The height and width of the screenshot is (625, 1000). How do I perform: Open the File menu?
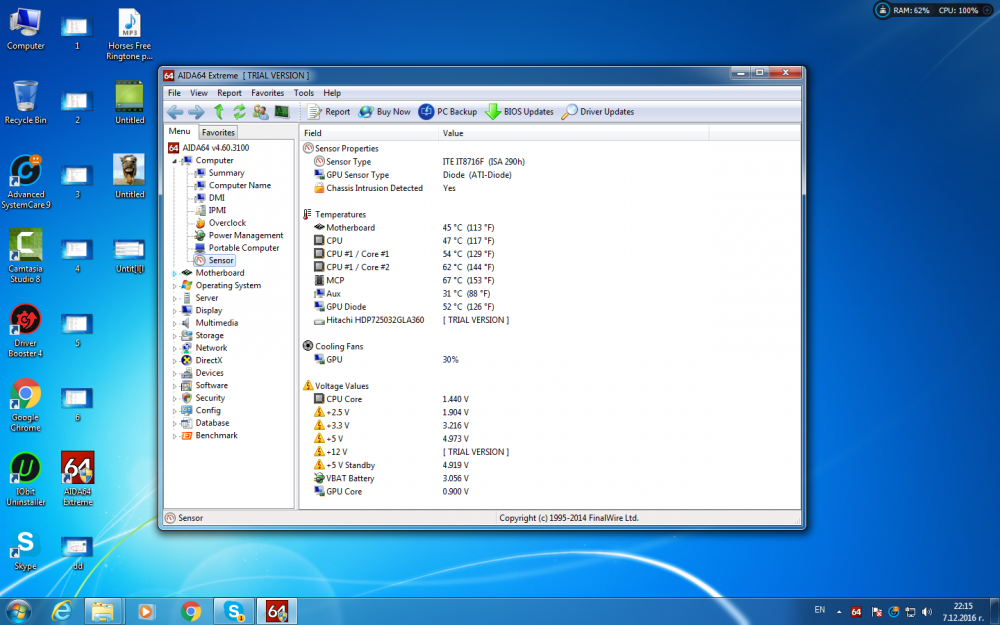[x=174, y=92]
